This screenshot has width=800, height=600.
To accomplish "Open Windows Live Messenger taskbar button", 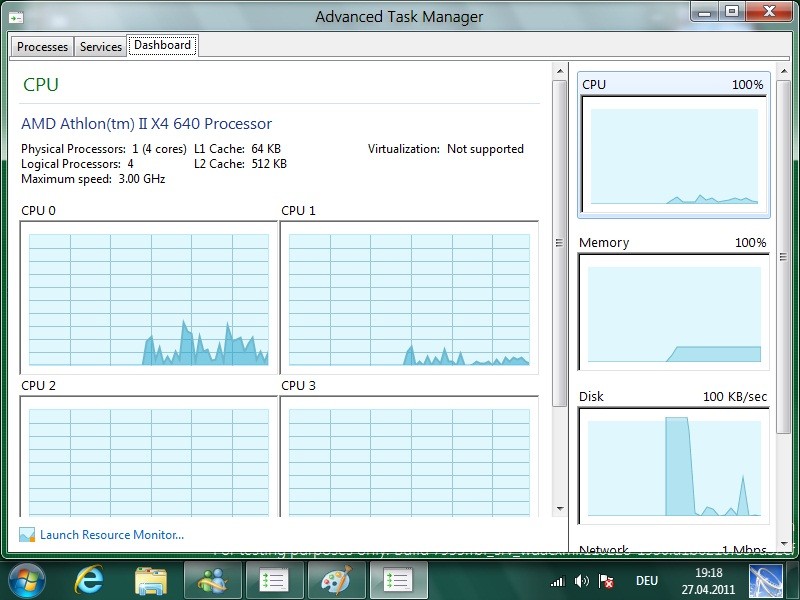I will (213, 581).
